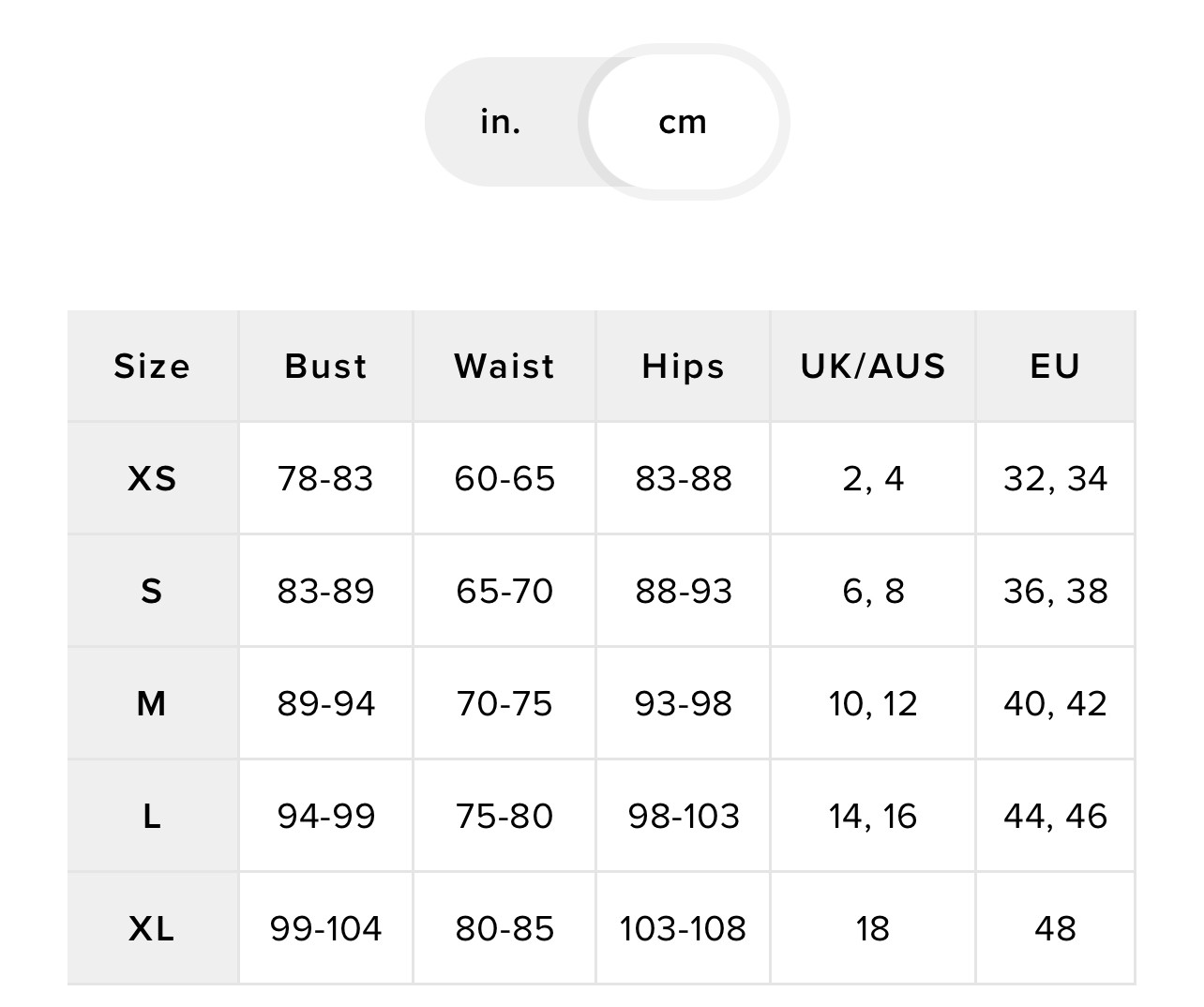1204x1007 pixels.
Task: Click the EU 36, 38 cell
Action: coord(1055,591)
